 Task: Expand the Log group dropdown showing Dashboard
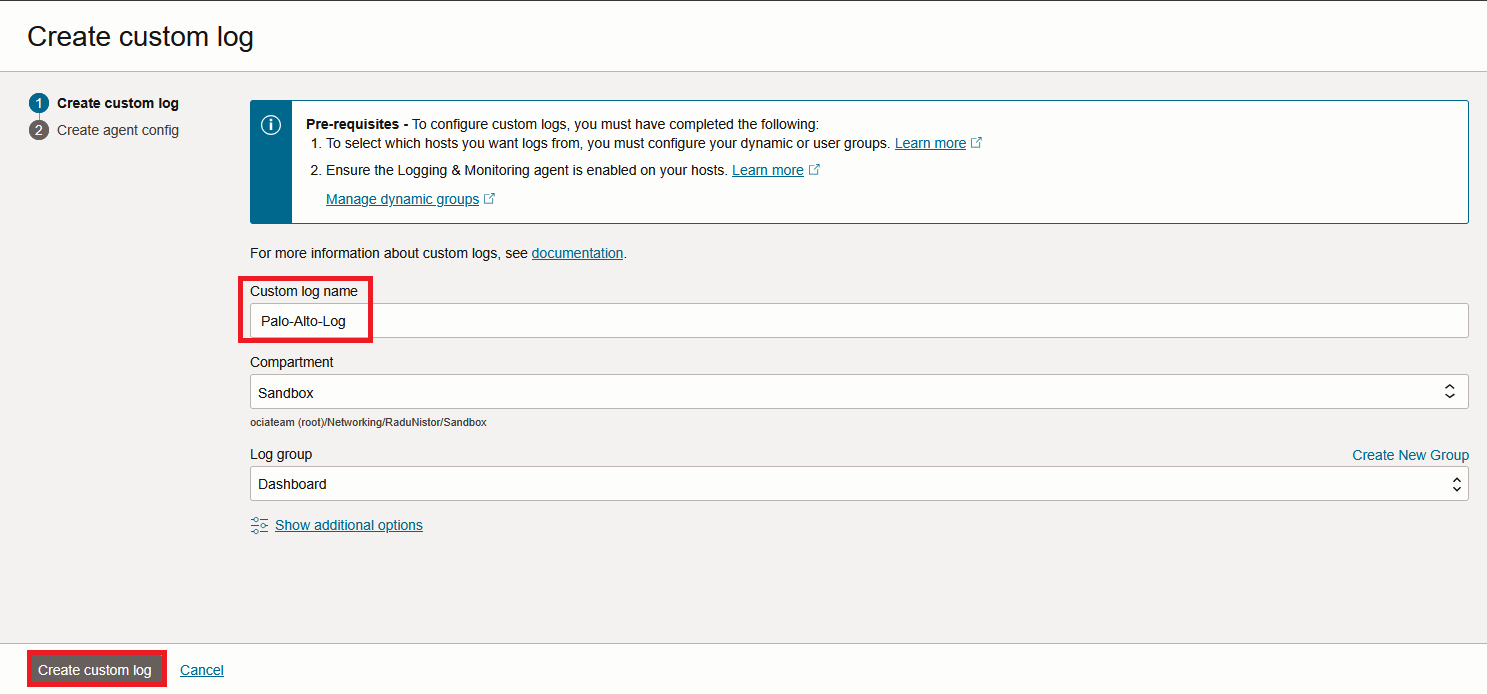(x=858, y=484)
